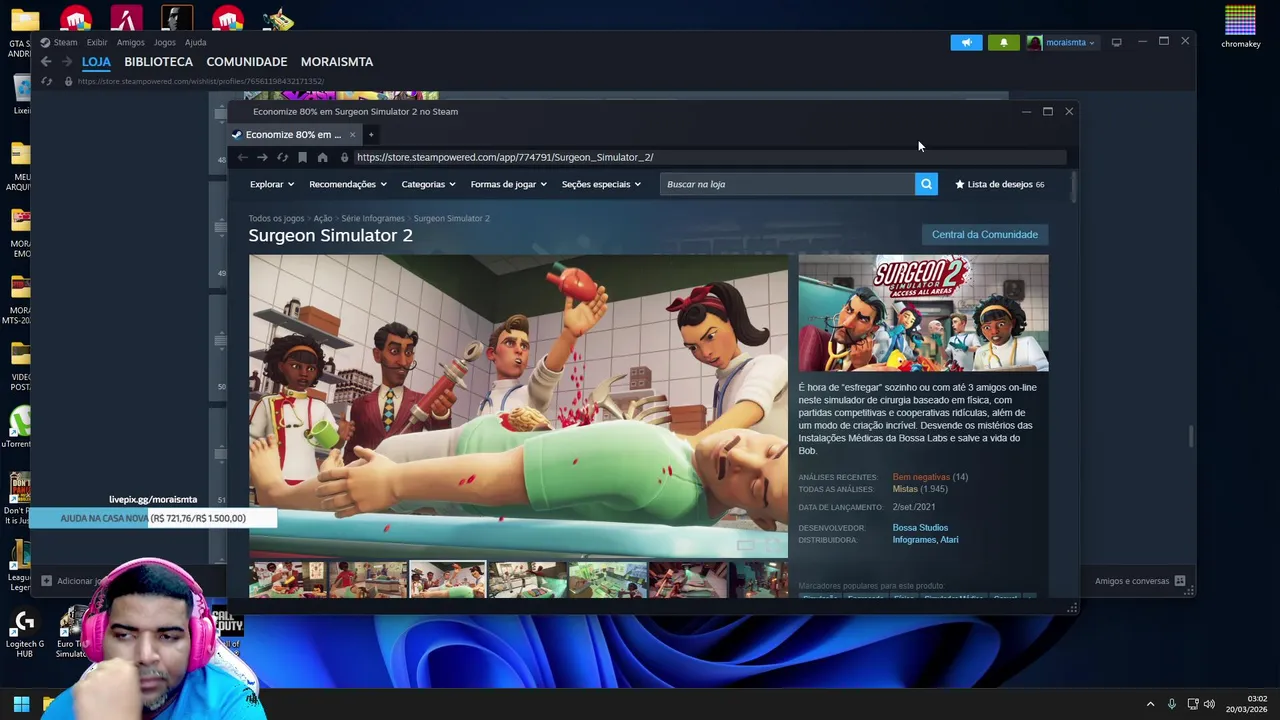1280x720 pixels.
Task: Go forward in the Surgeon Simulator popup browser
Action: [262, 157]
